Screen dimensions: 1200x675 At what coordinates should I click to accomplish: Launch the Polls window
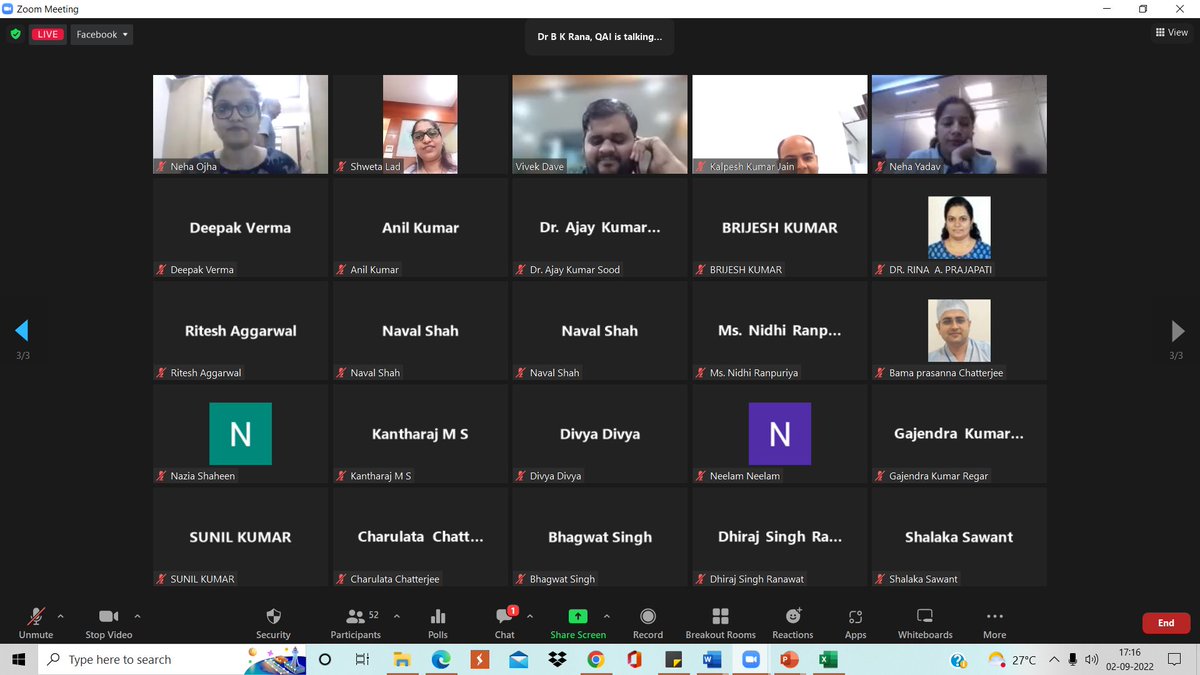[x=438, y=622]
